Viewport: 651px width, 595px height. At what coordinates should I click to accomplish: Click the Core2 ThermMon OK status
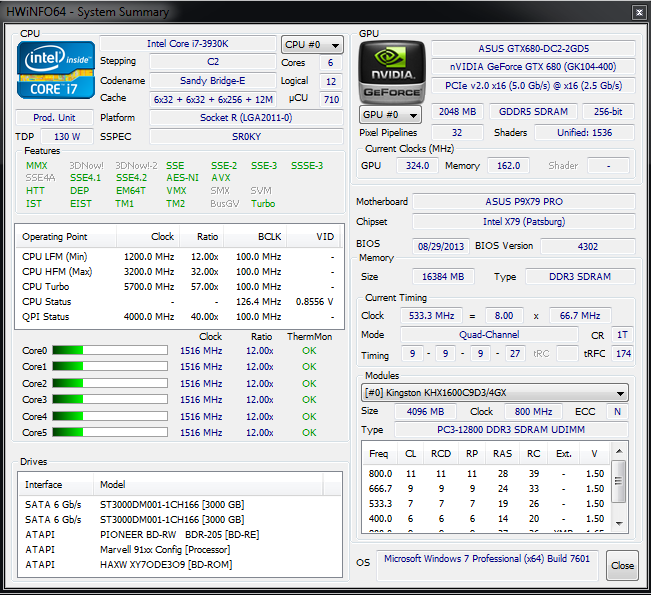tap(309, 384)
